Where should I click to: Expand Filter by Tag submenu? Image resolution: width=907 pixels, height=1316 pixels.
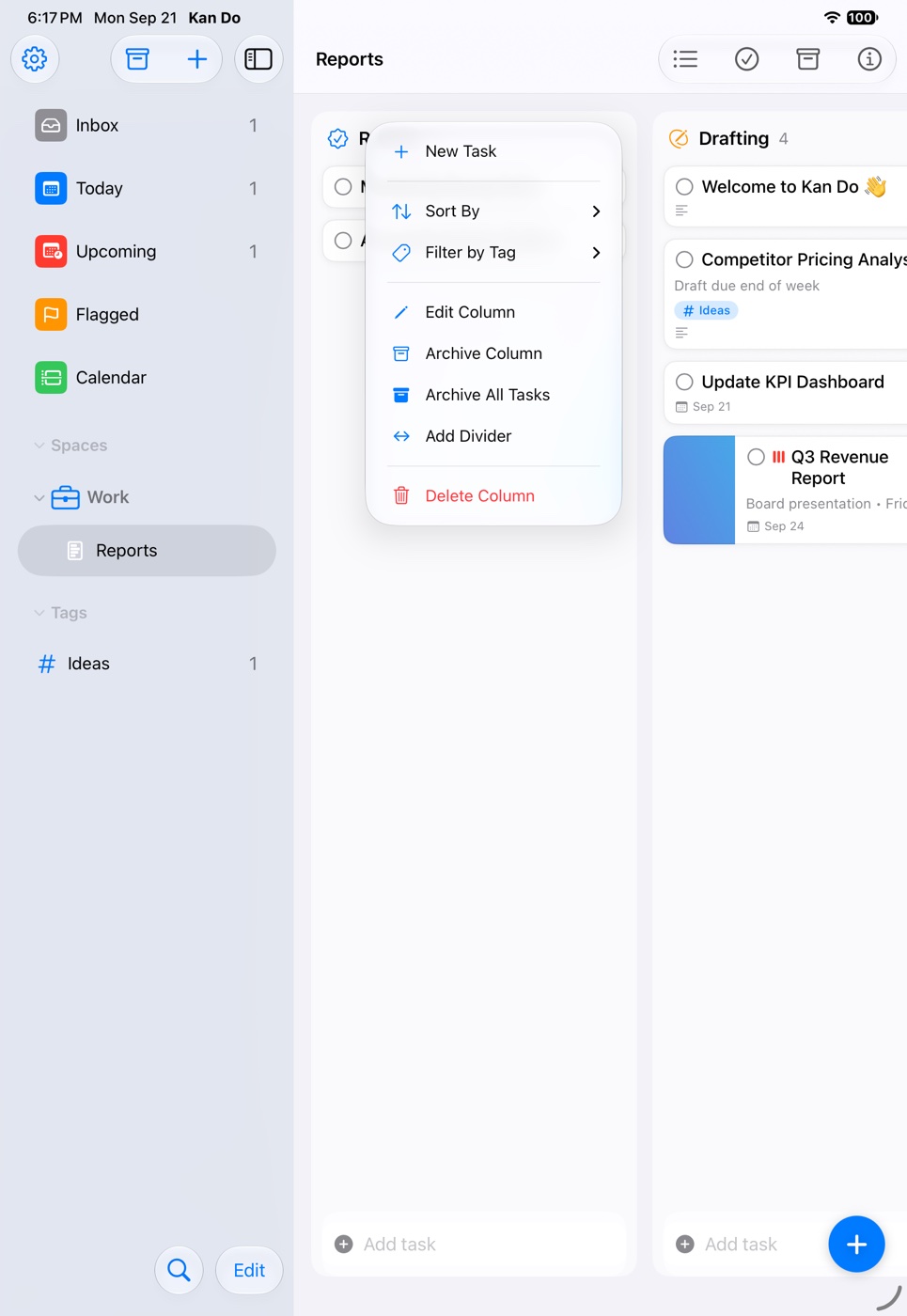point(494,253)
